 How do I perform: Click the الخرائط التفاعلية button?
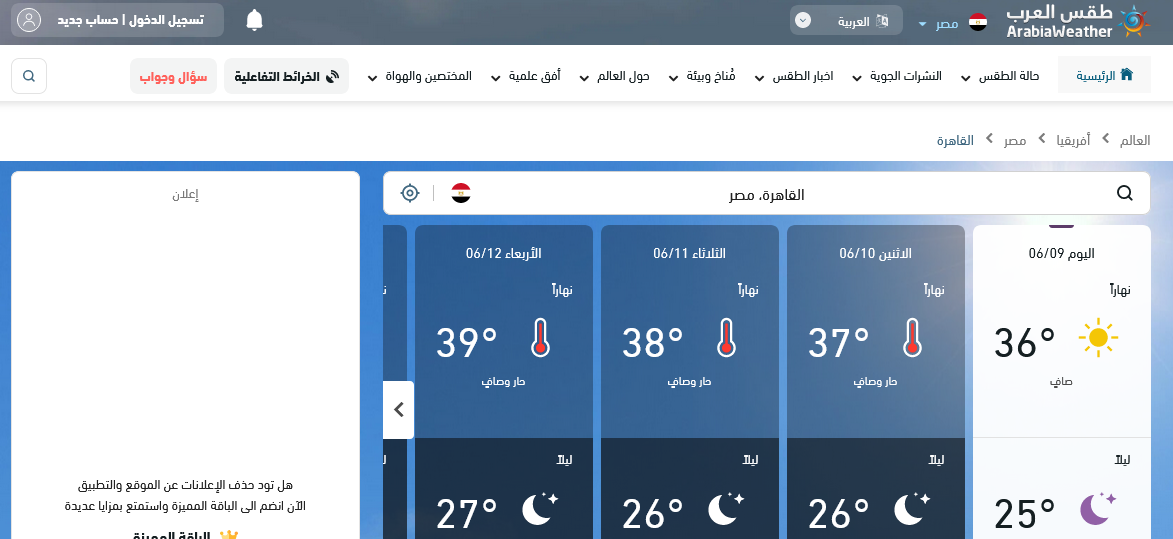pyautogui.click(x=286, y=76)
